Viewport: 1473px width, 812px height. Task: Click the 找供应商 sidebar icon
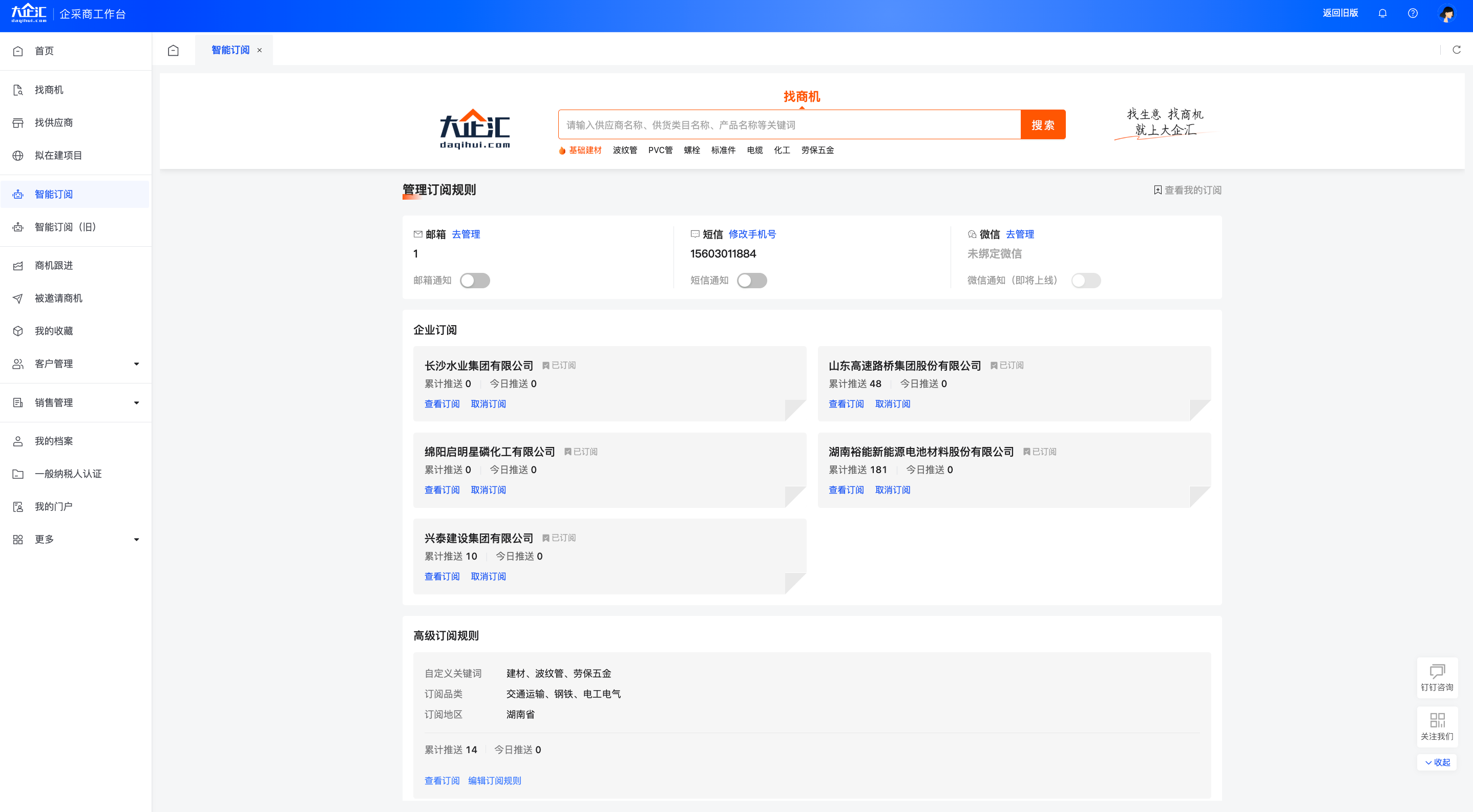coord(18,122)
